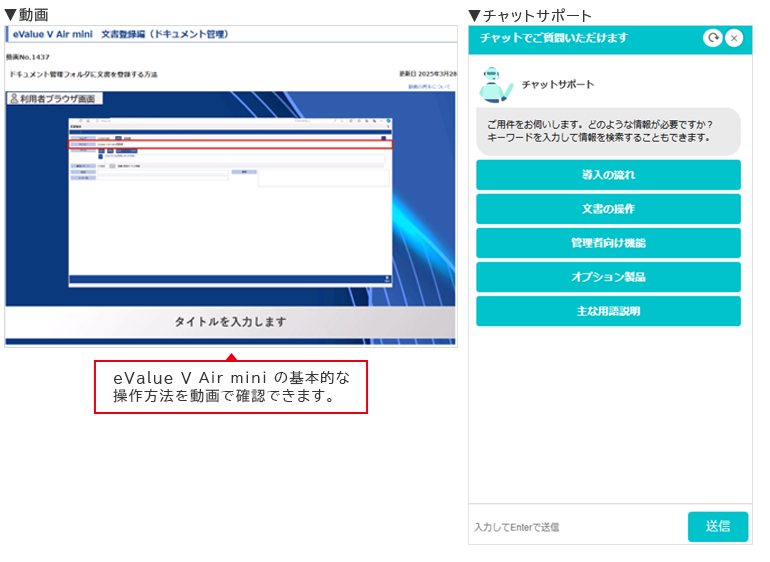This screenshot has height=562, width=770.
Task: Click the 送信 send button
Action: tap(717, 527)
